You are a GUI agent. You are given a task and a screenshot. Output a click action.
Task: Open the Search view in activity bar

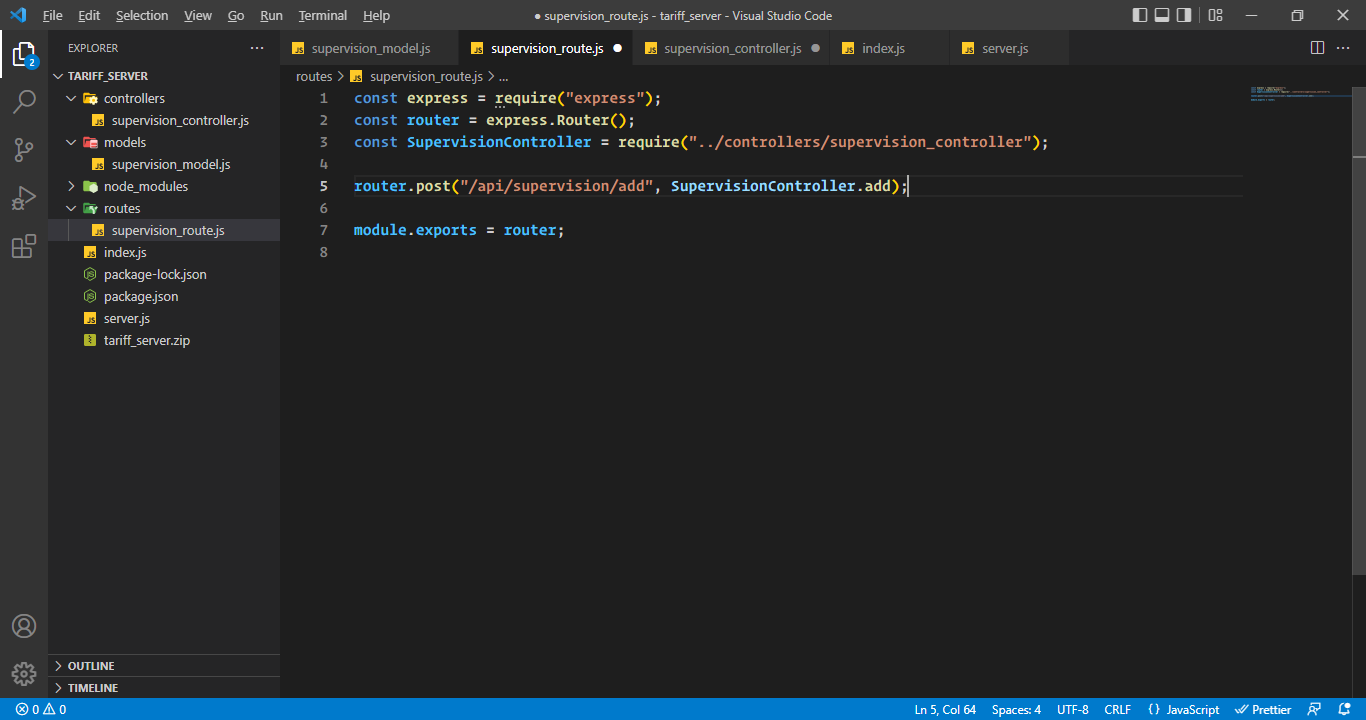tap(24, 101)
